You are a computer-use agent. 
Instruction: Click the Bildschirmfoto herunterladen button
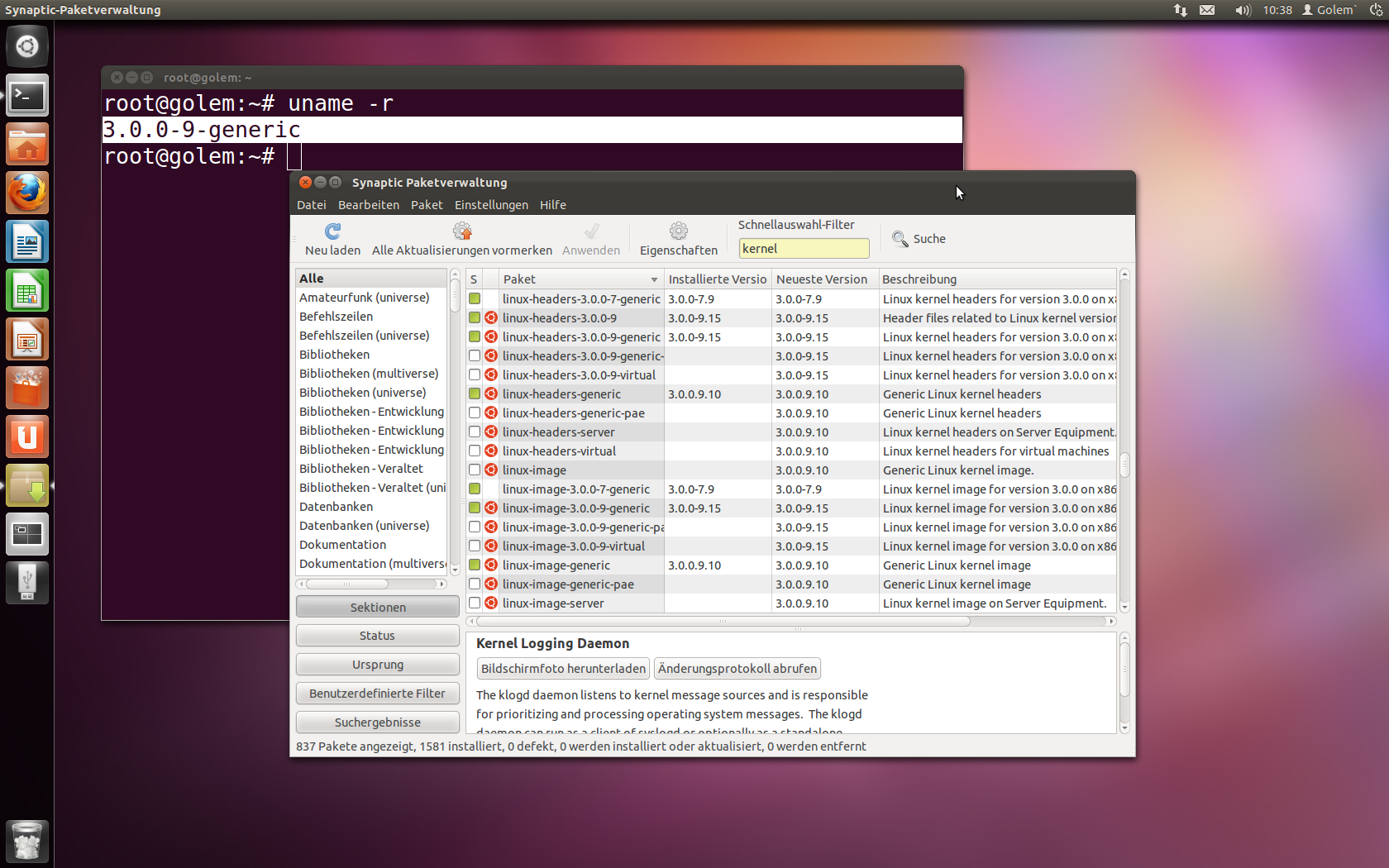point(563,668)
